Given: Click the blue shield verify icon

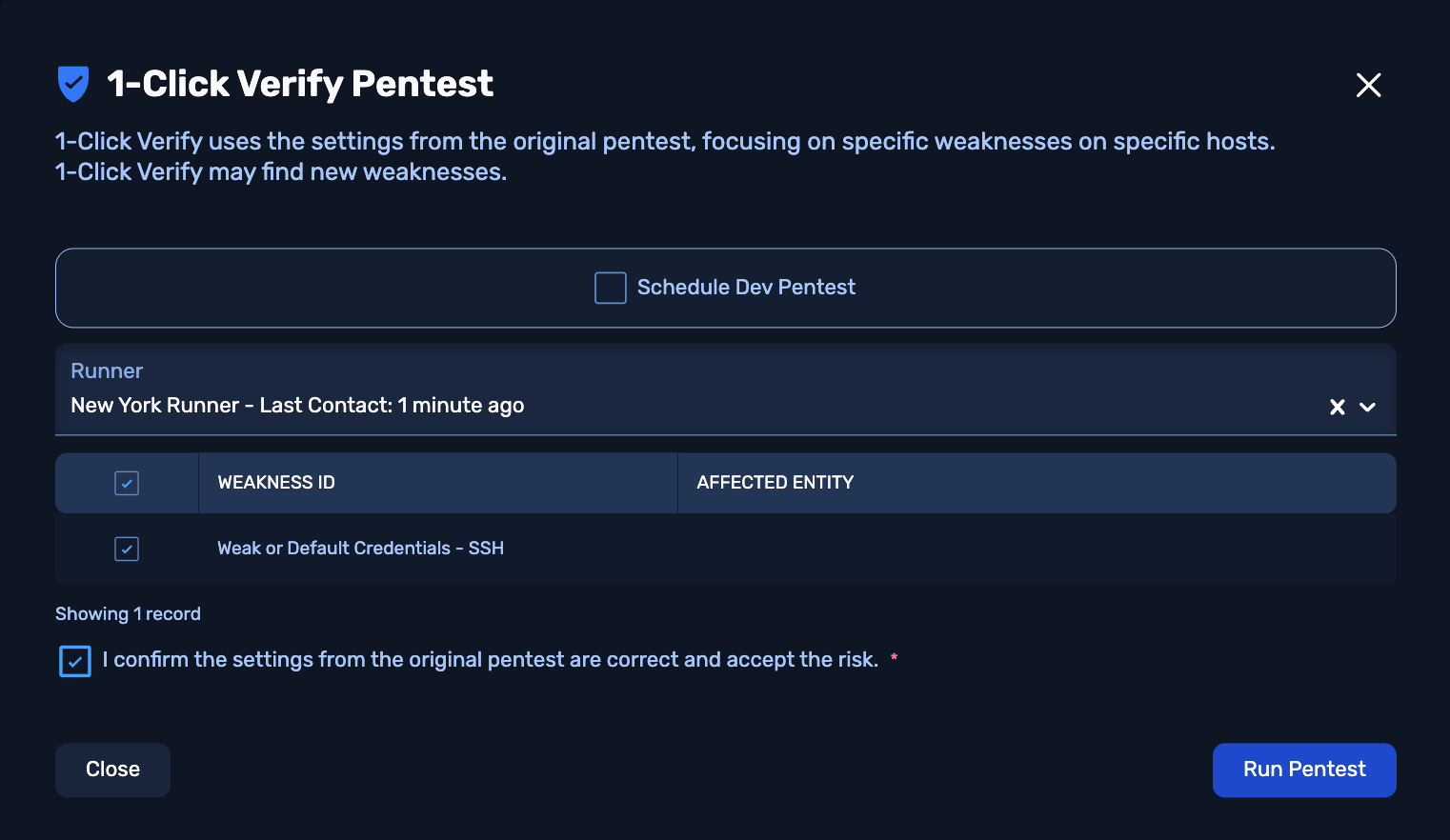Looking at the screenshot, I should click(73, 84).
